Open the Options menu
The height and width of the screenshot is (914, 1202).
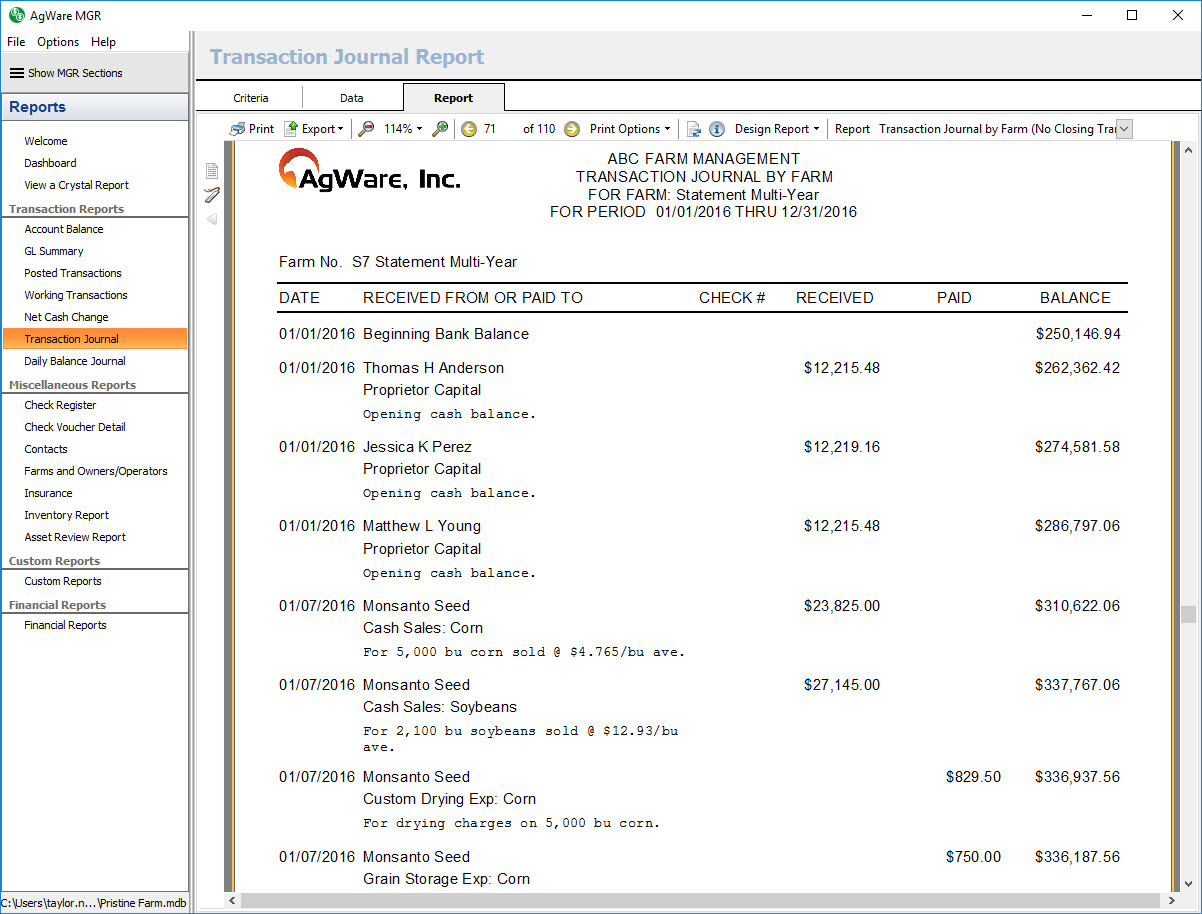click(x=58, y=42)
